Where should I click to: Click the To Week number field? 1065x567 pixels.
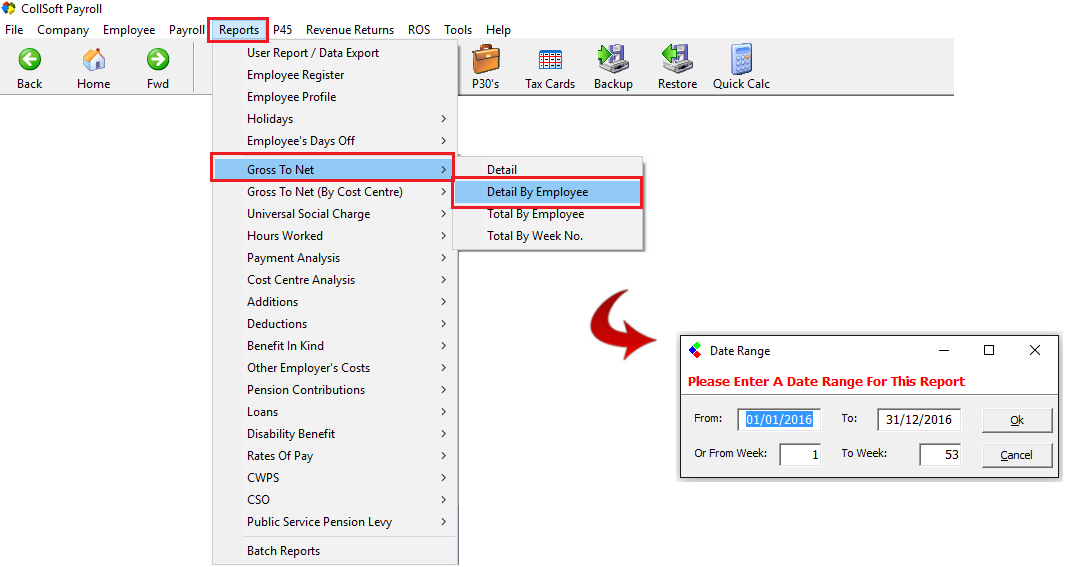pos(939,455)
